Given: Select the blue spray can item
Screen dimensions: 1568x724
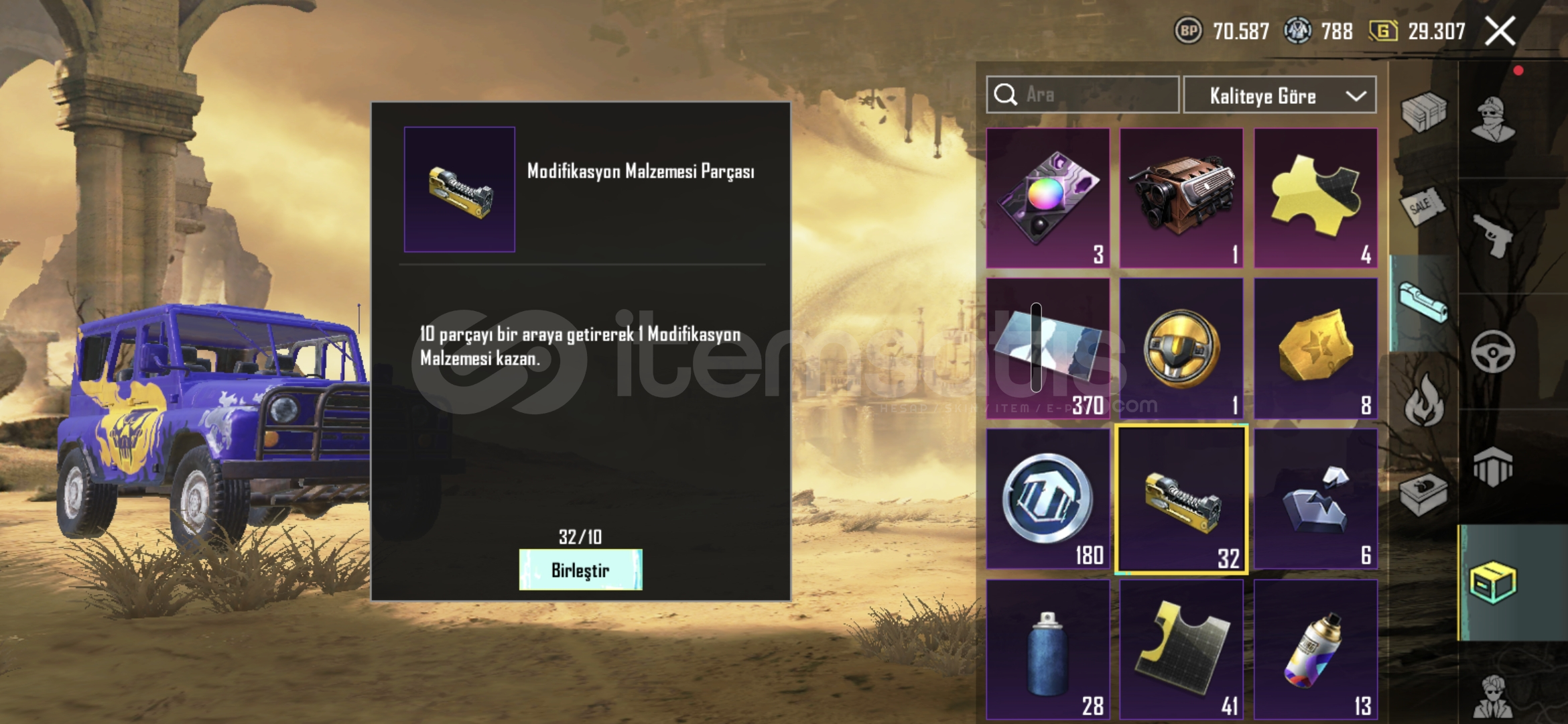Looking at the screenshot, I should click(x=1047, y=650).
